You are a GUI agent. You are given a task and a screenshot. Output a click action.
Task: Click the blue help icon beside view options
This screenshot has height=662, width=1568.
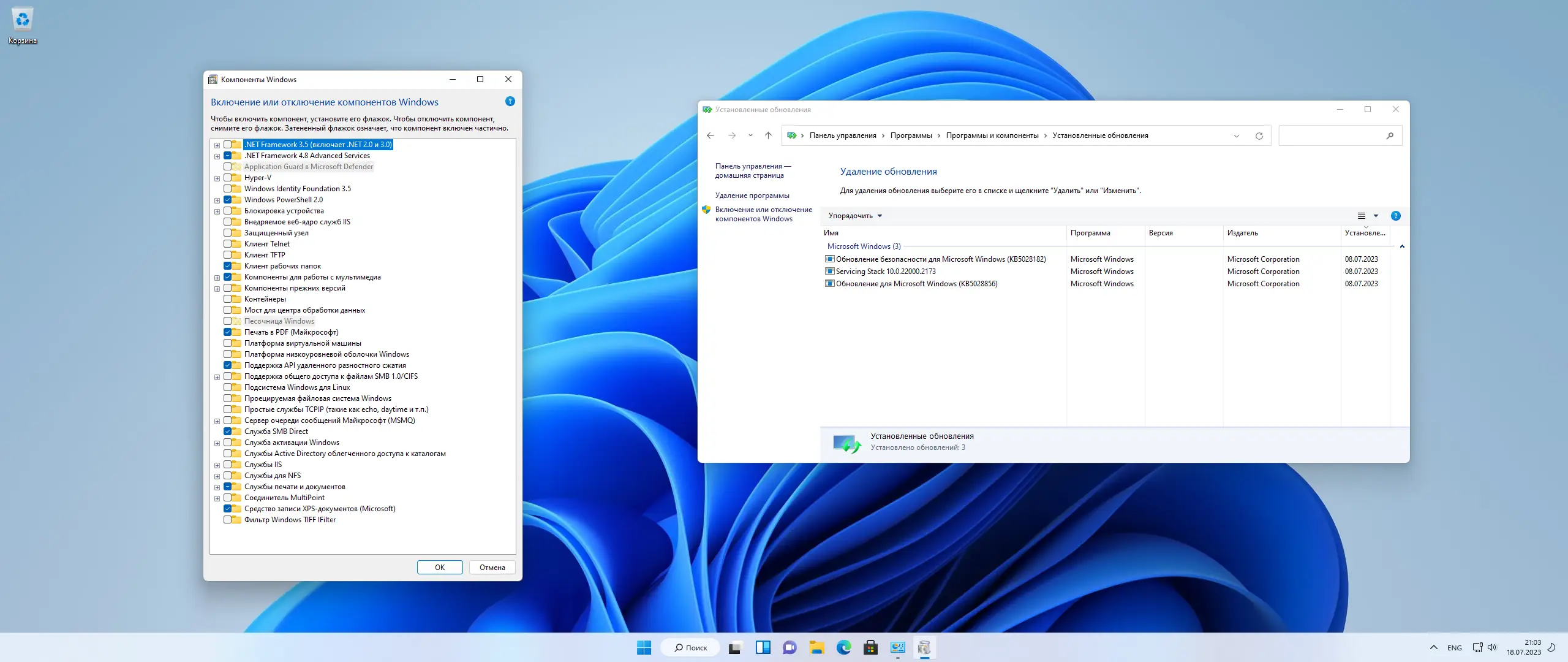pos(1395,216)
